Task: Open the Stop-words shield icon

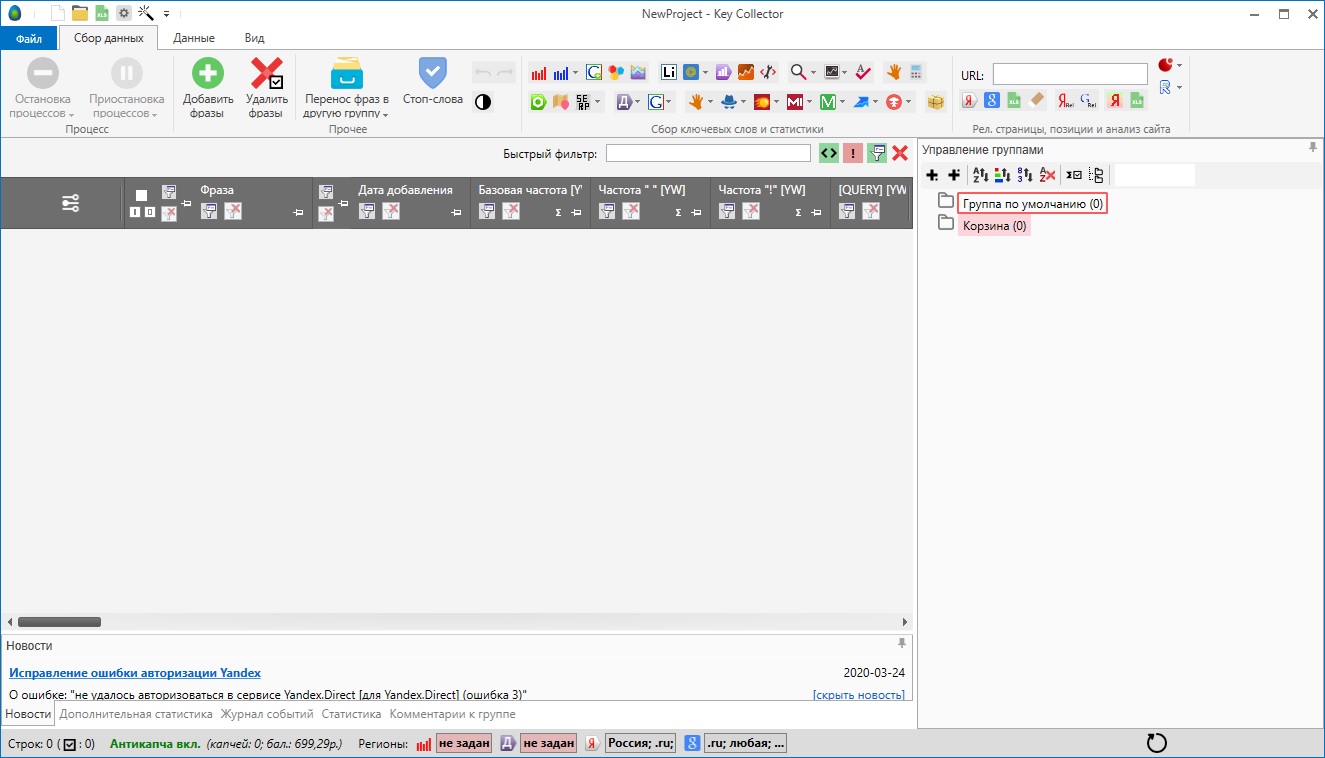Action: [432, 72]
